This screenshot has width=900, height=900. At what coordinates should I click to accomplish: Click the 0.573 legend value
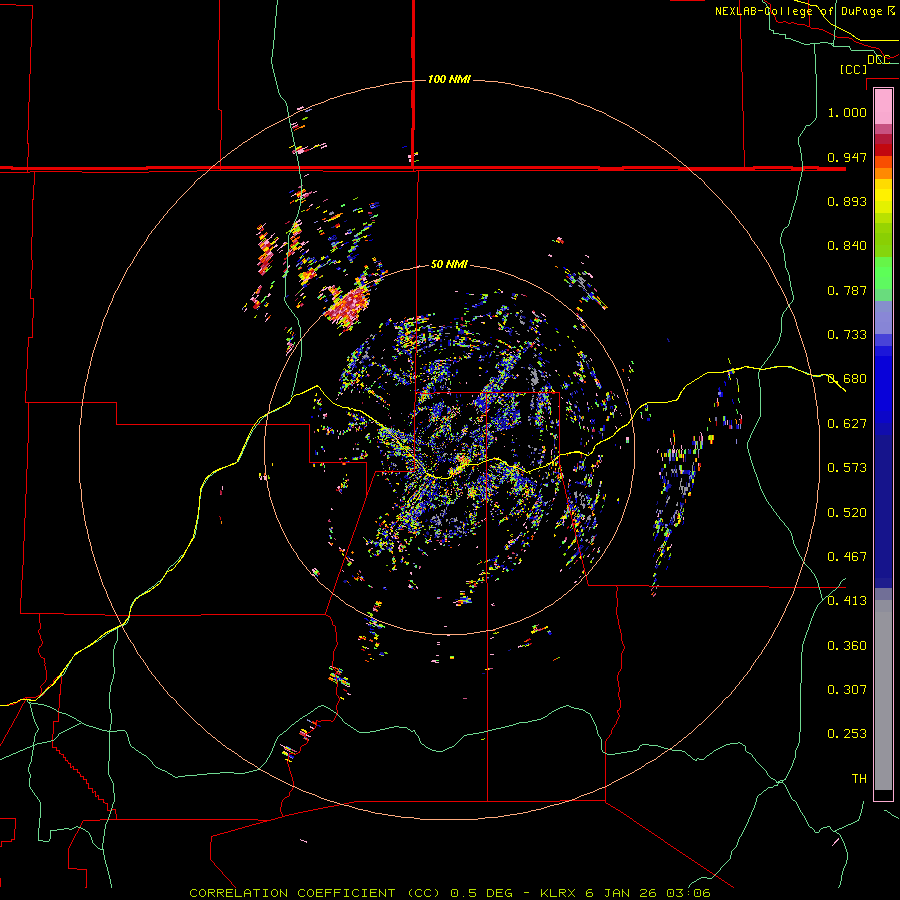(x=847, y=468)
